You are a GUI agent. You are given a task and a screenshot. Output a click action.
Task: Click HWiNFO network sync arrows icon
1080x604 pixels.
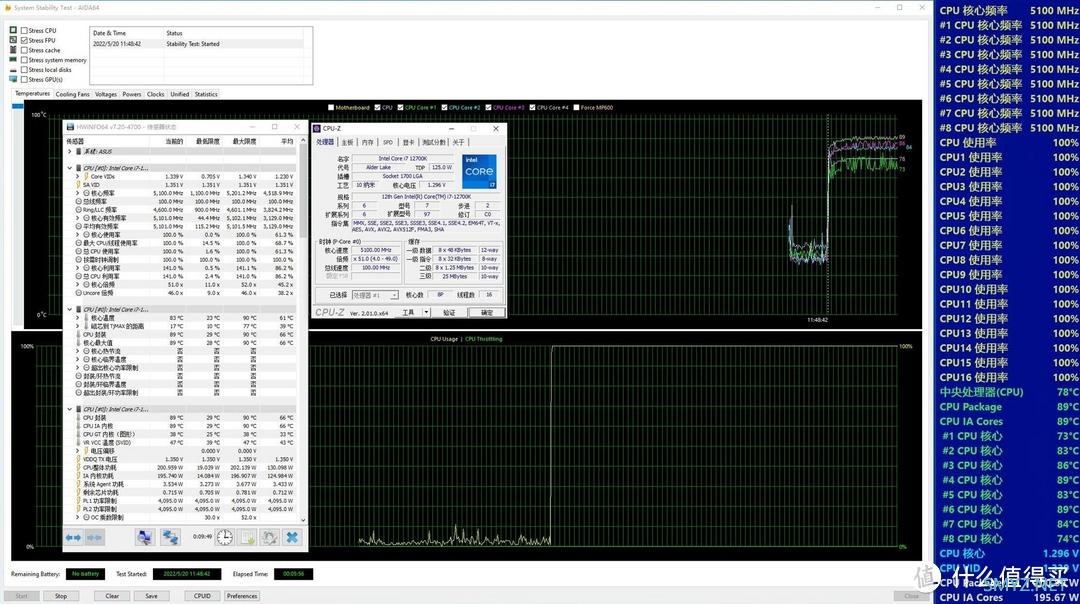point(170,537)
